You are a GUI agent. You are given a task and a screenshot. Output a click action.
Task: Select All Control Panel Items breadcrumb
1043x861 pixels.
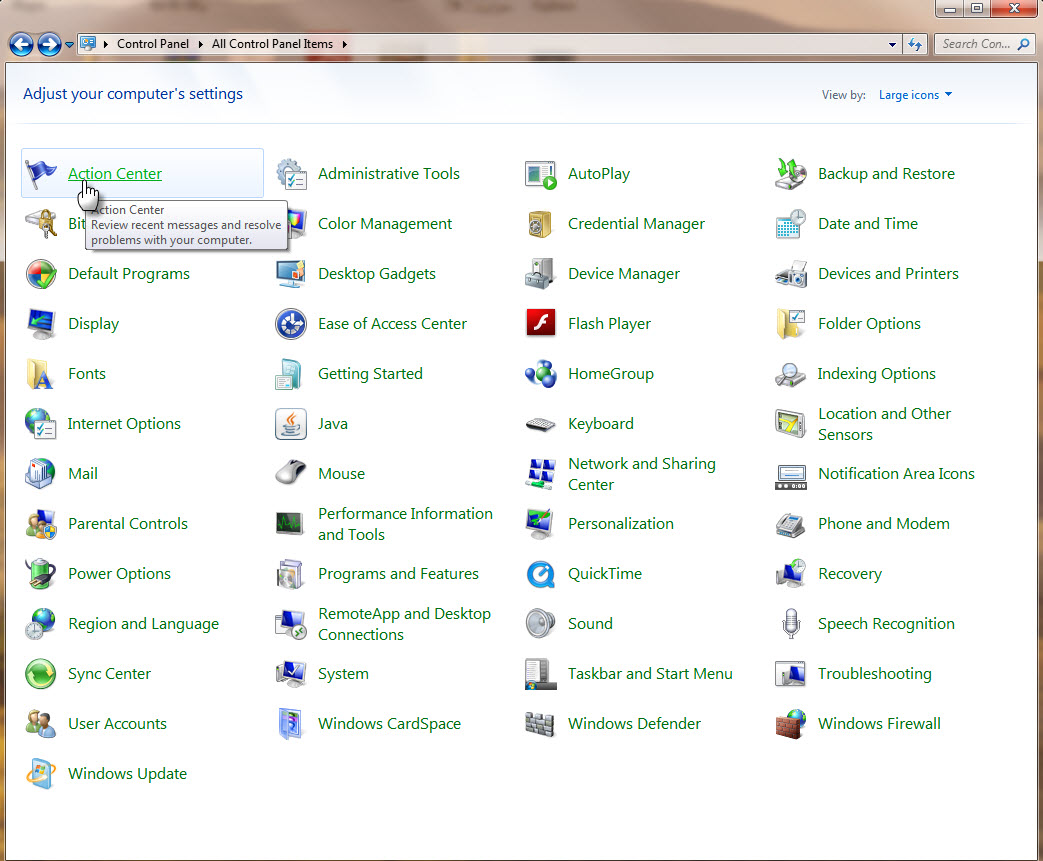(272, 44)
